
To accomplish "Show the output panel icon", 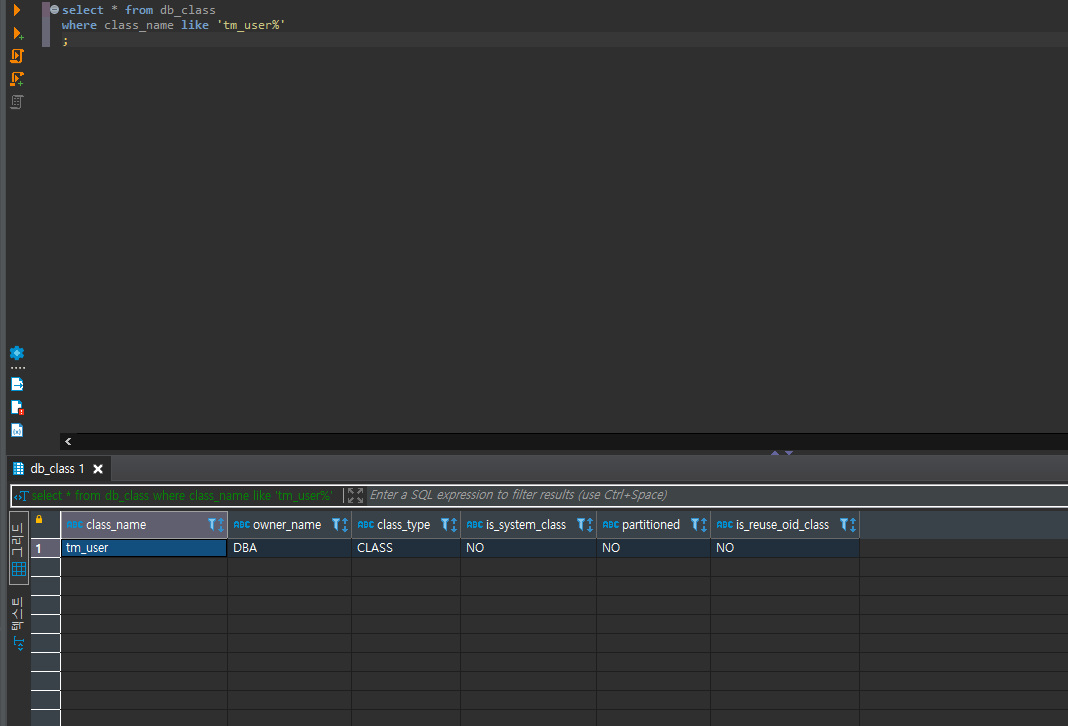I will click(17, 385).
